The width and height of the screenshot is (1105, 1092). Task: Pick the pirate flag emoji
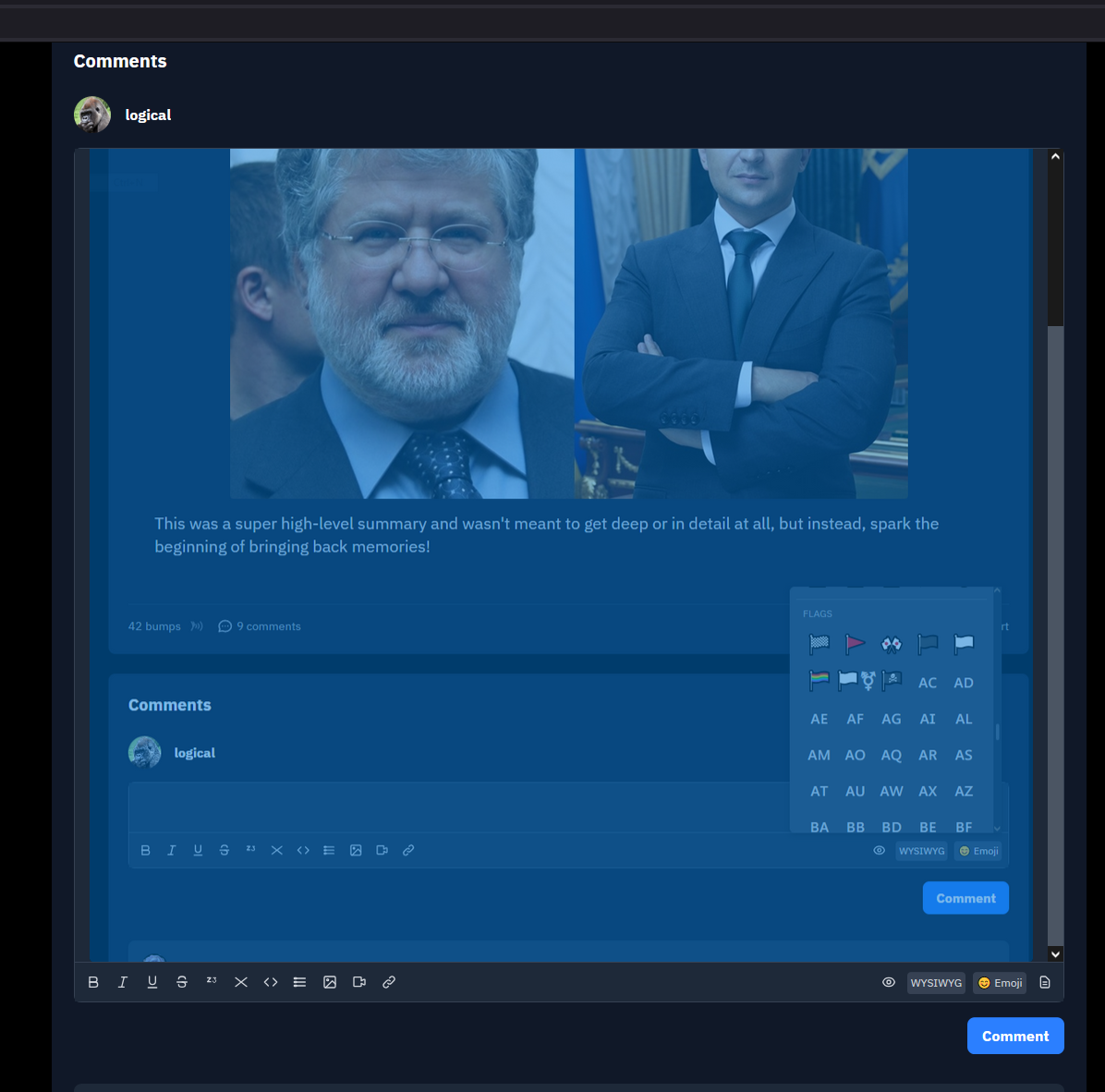(x=892, y=681)
